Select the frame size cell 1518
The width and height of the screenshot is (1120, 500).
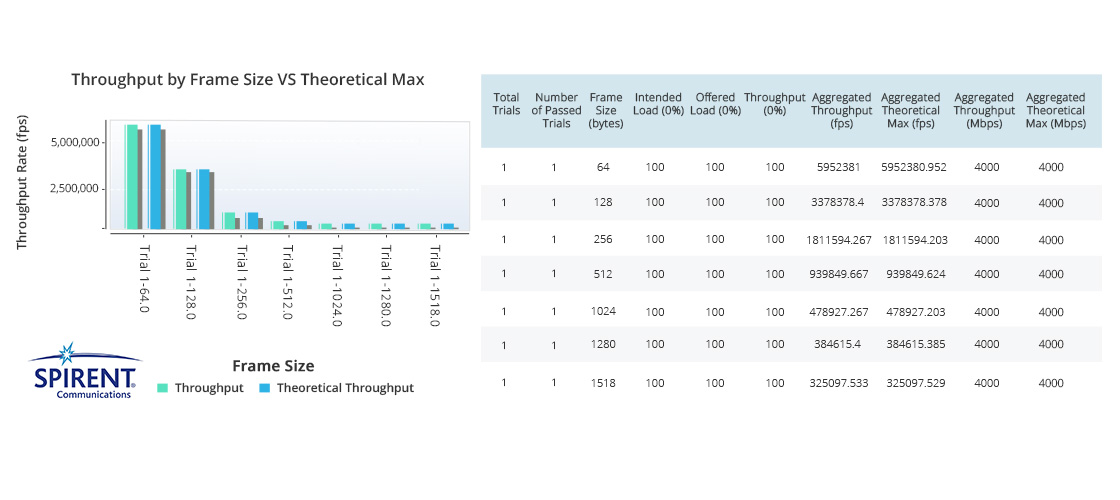(x=604, y=382)
